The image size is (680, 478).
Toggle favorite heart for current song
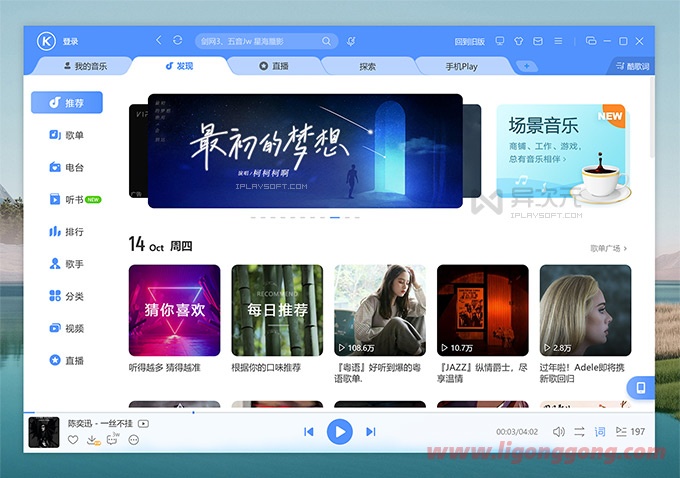(x=73, y=440)
